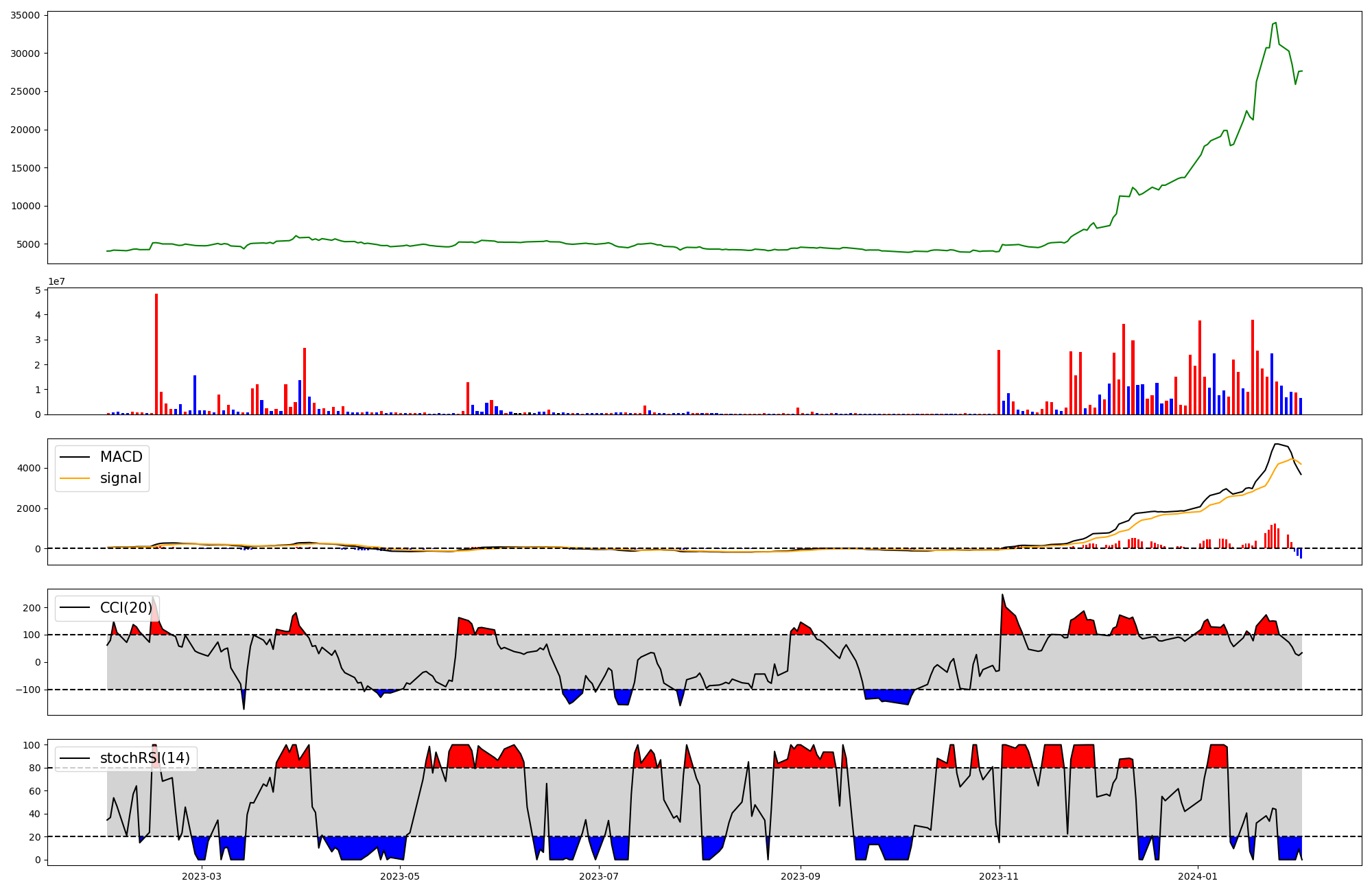The width and height of the screenshot is (1372, 892).
Task: Click the 200 tick on CCI axis
Action: click(x=32, y=608)
